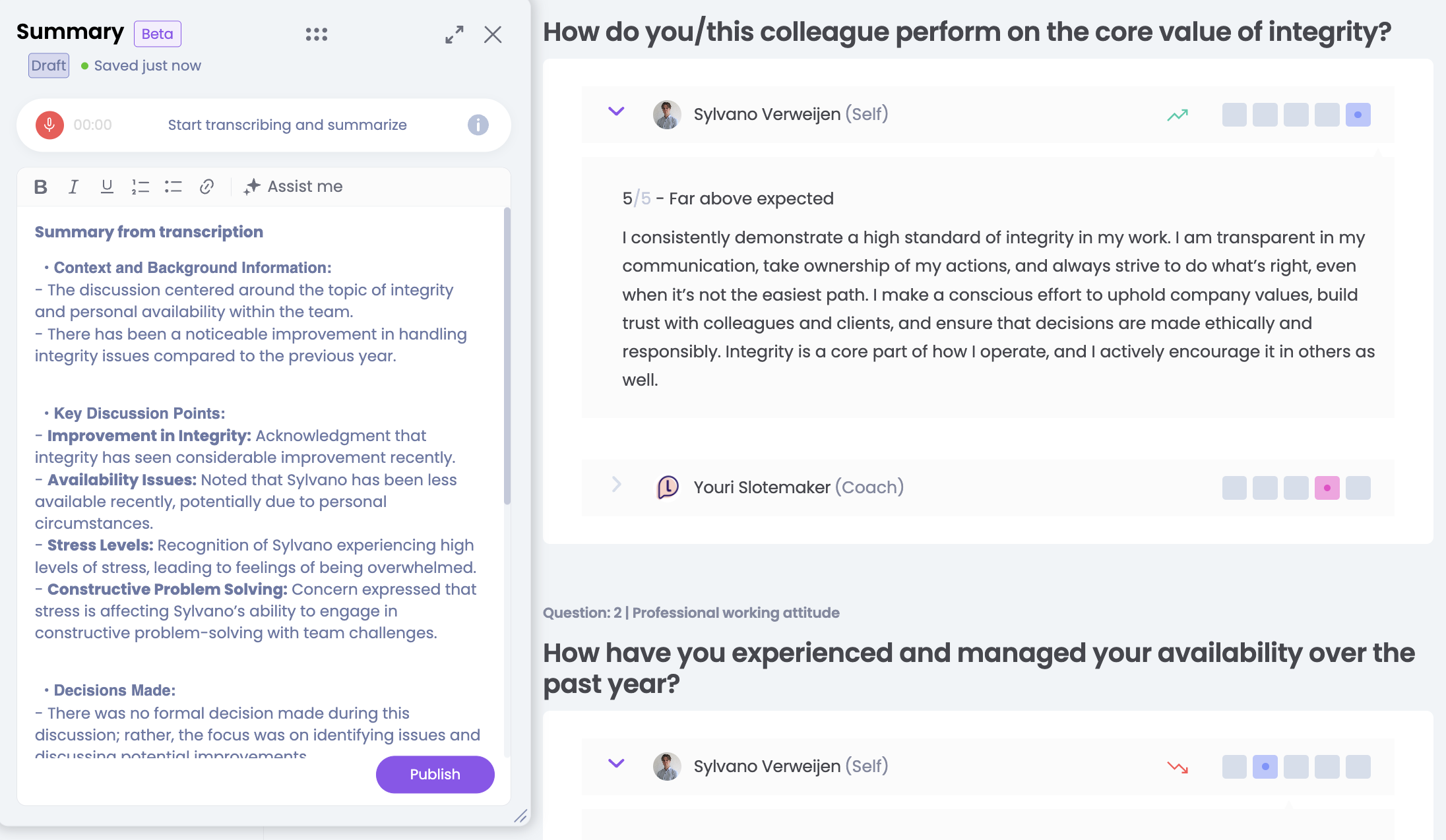The height and width of the screenshot is (840, 1446).
Task: Select the pink fourth rating box for Youri
Action: click(x=1327, y=488)
